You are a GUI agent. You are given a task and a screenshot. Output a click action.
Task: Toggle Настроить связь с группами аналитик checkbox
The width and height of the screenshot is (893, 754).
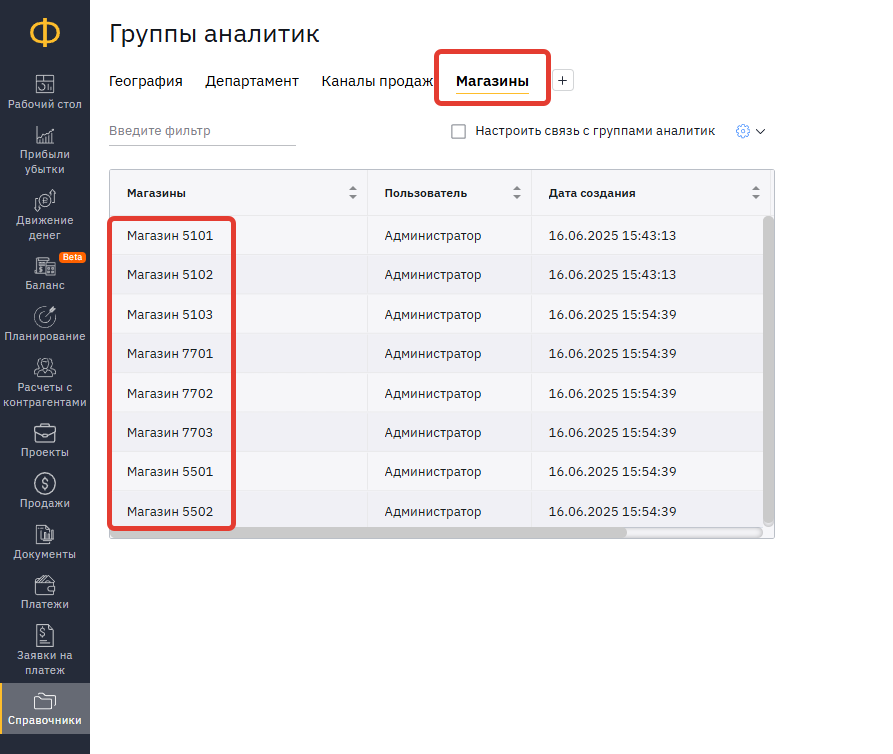coord(458,132)
